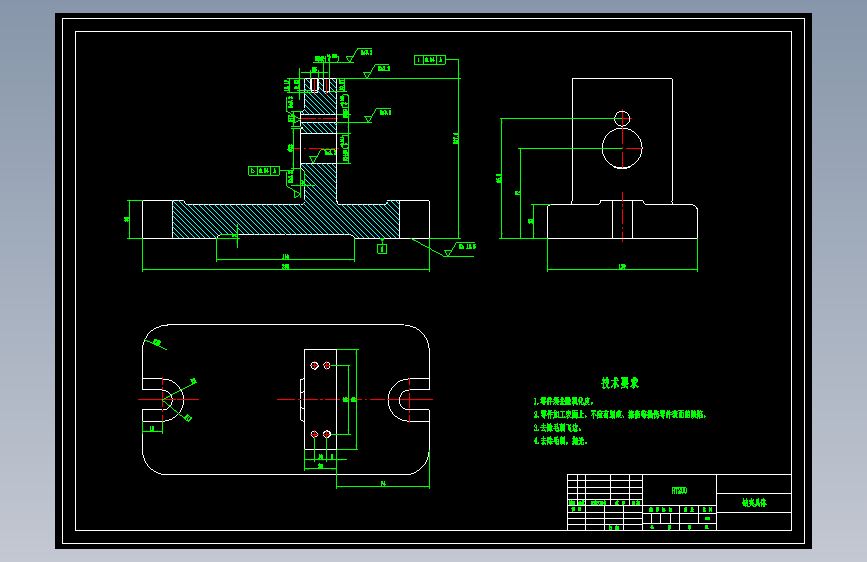Select technical requirement line numbered 3

557,428
